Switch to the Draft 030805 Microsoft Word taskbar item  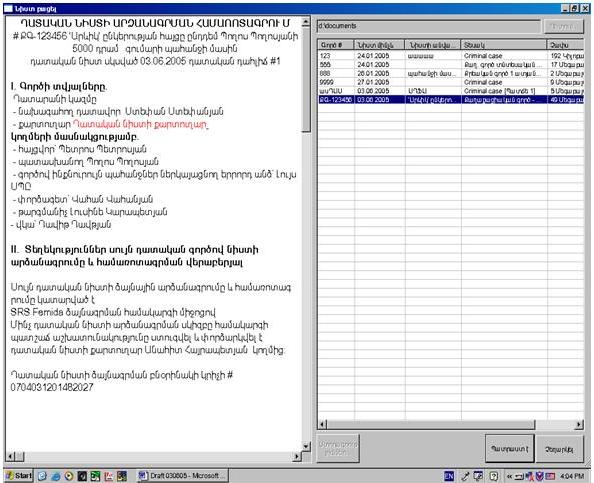click(182, 476)
